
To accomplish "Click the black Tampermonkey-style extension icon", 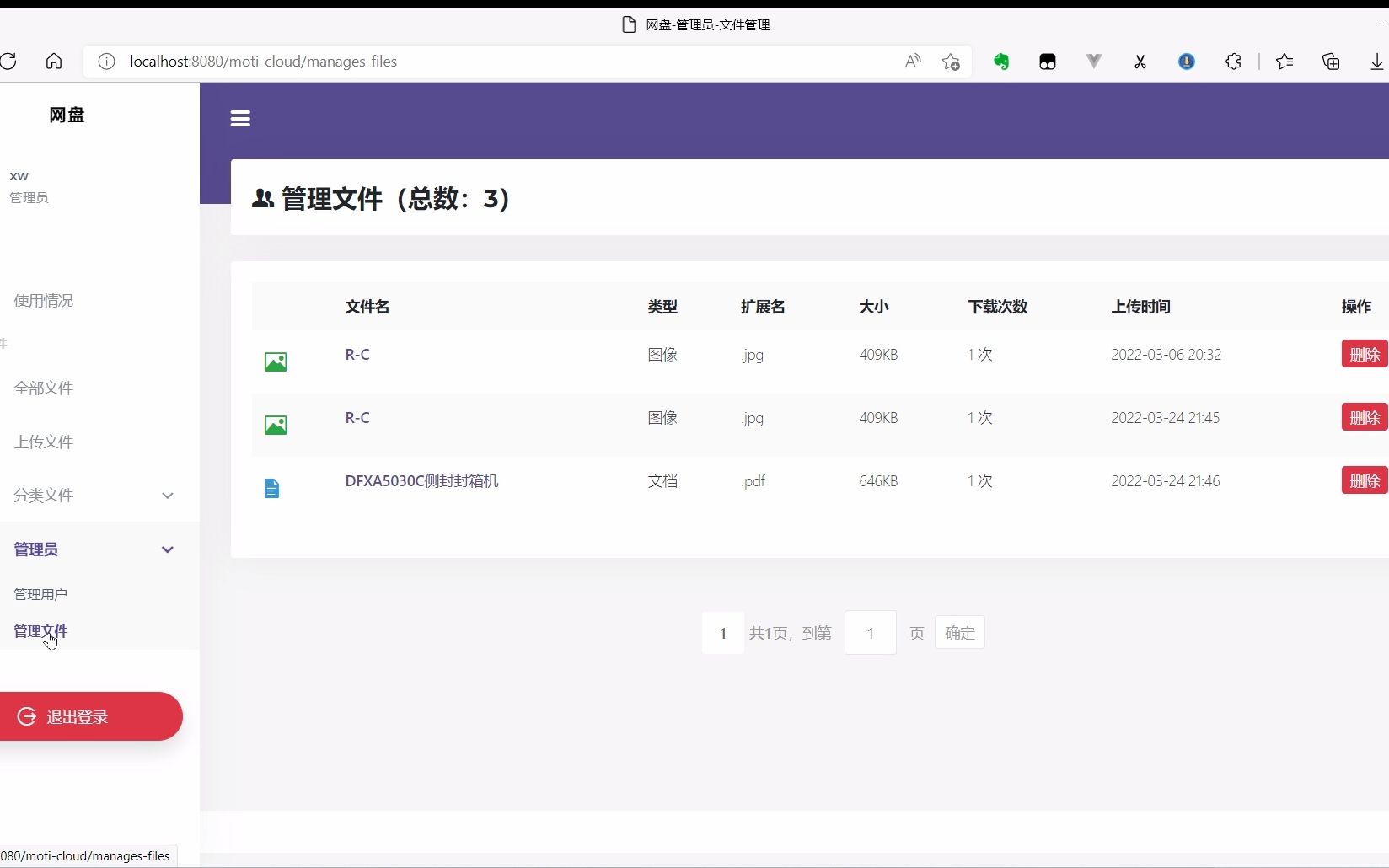I will pos(1048,62).
